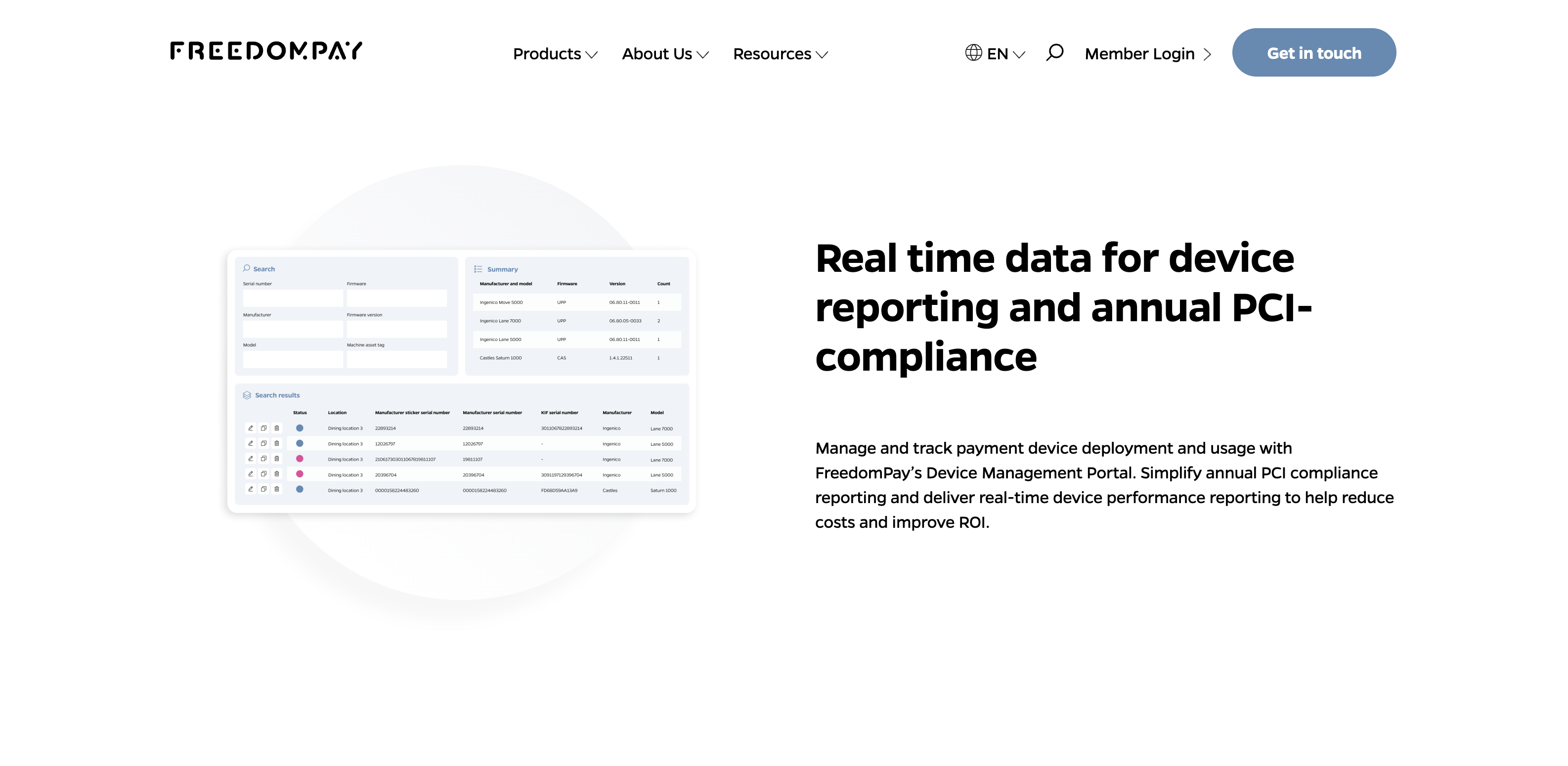1568x766 pixels.
Task: Select the Ingenico Lane 5000 summary row
Action: (x=577, y=340)
